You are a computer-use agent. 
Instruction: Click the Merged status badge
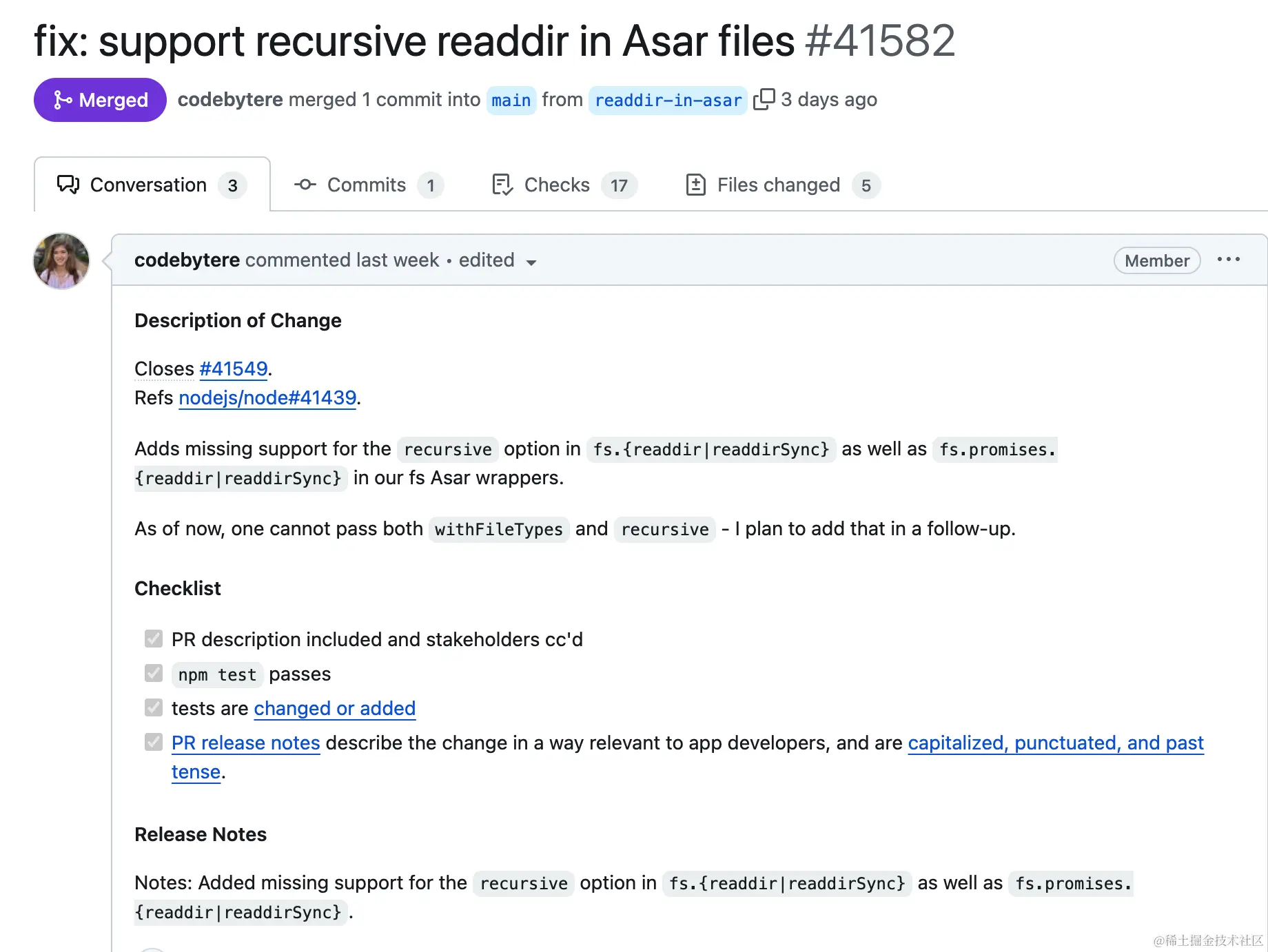(100, 100)
